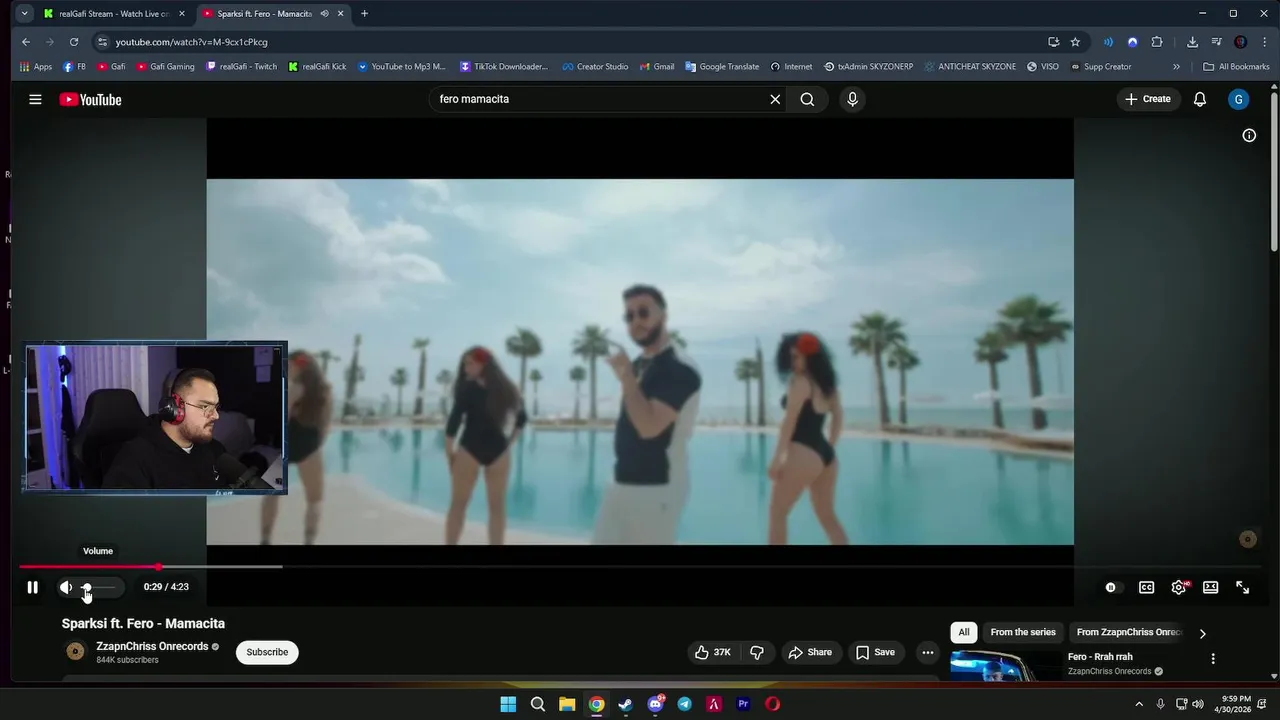Pause the video

pyautogui.click(x=32, y=587)
